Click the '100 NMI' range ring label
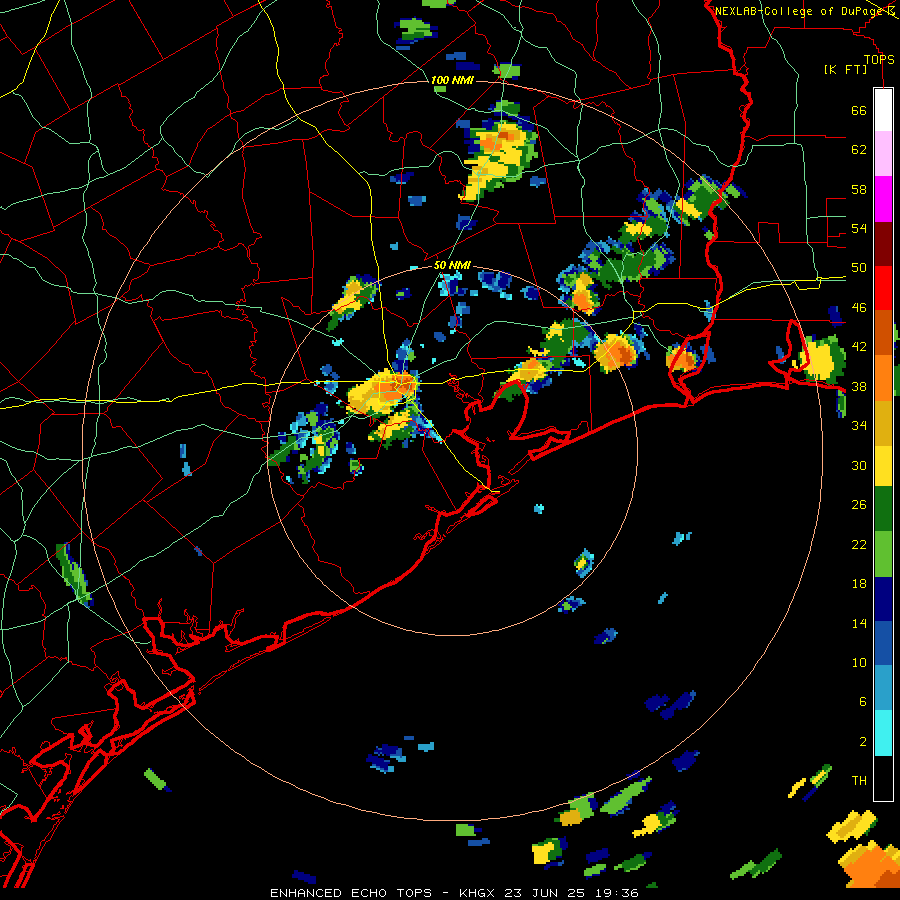Viewport: 900px width, 900px height. point(452,80)
